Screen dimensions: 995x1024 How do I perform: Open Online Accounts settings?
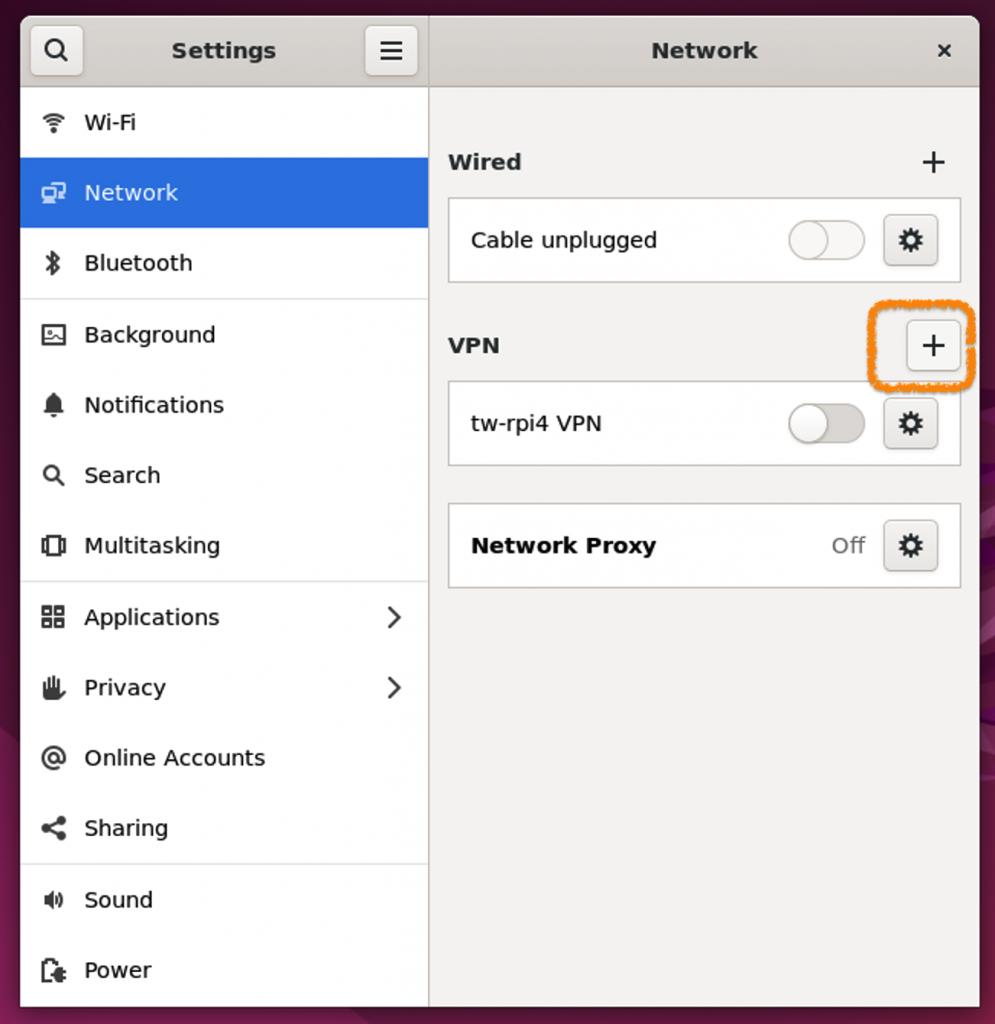tap(174, 758)
